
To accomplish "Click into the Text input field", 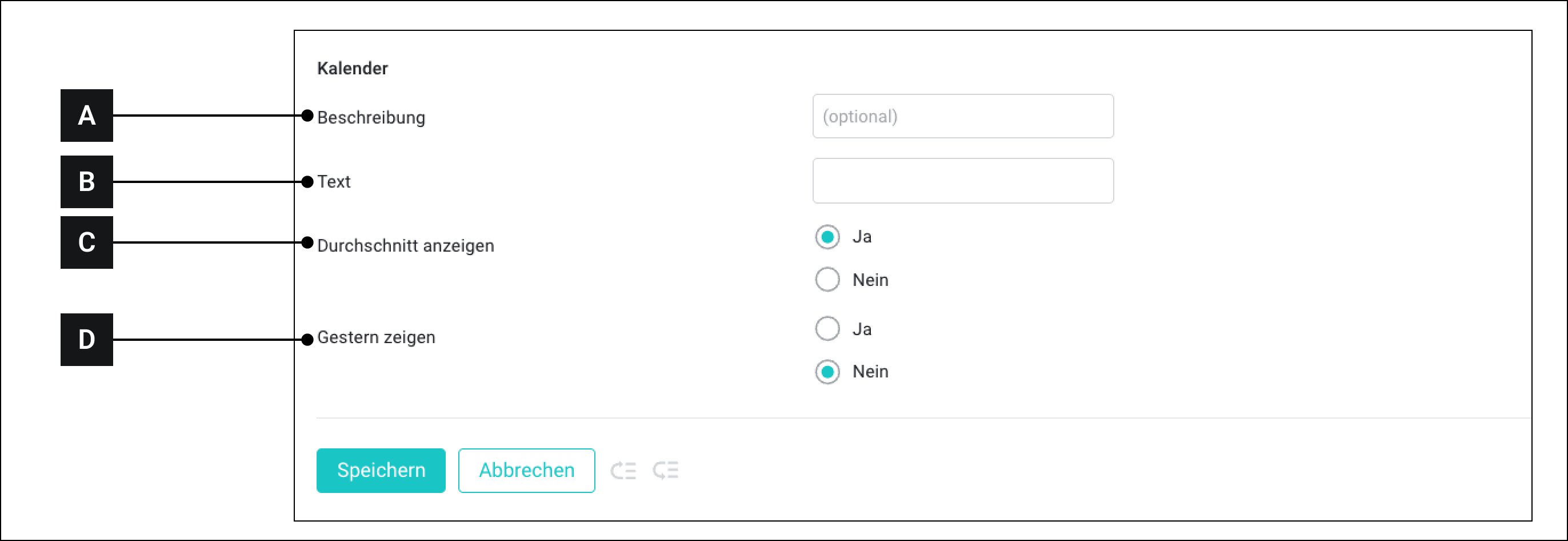I will [962, 181].
